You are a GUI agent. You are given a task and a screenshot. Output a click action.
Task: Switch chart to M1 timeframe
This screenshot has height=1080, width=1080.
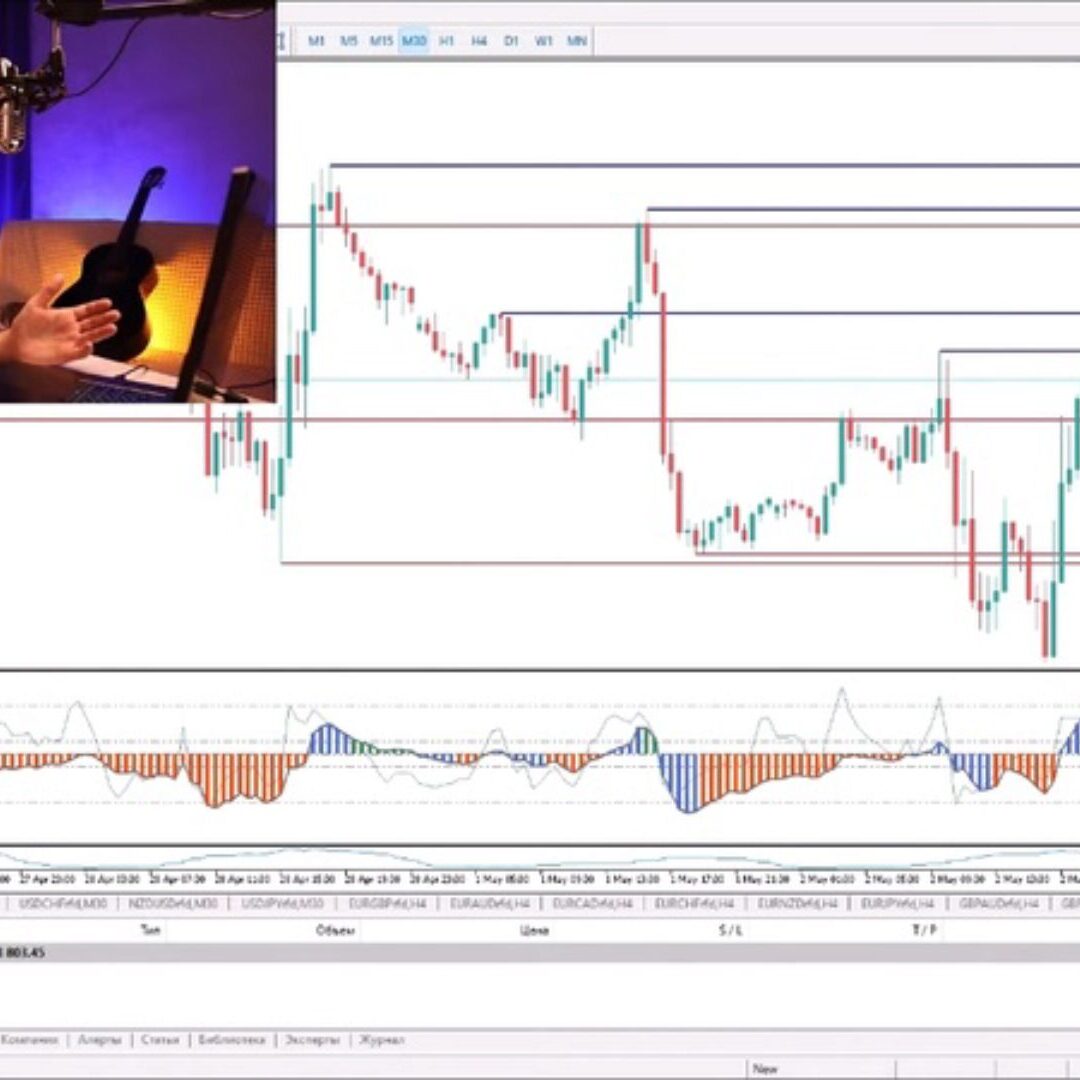point(317,41)
